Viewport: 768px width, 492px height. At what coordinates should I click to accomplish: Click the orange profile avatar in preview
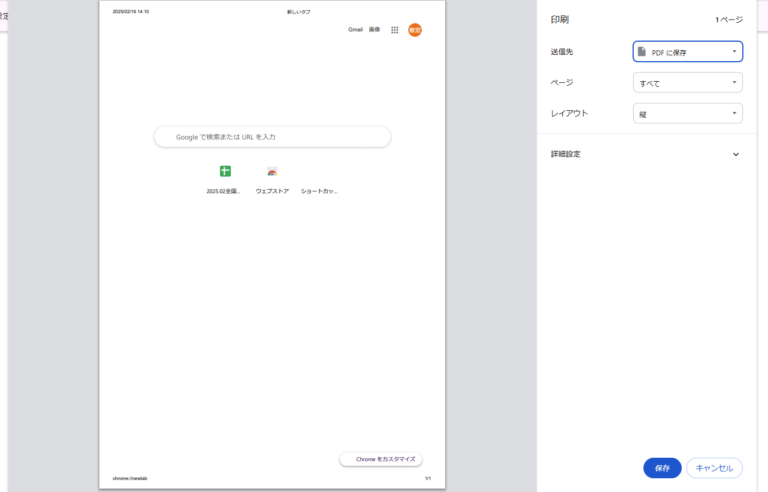(x=415, y=30)
